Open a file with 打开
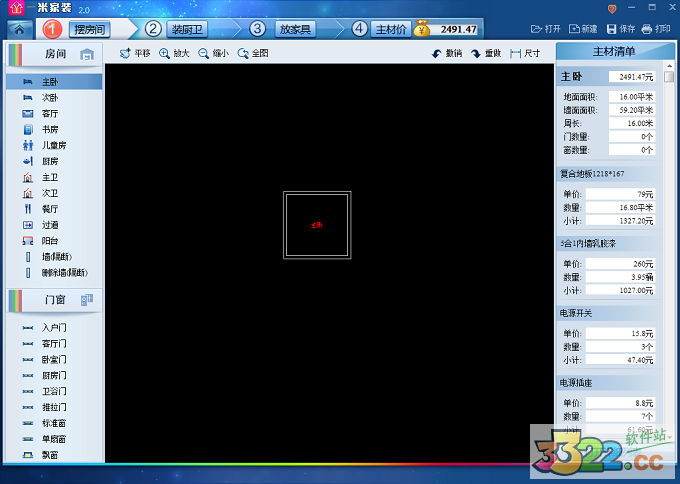The width and height of the screenshot is (680, 484). pyautogui.click(x=545, y=29)
